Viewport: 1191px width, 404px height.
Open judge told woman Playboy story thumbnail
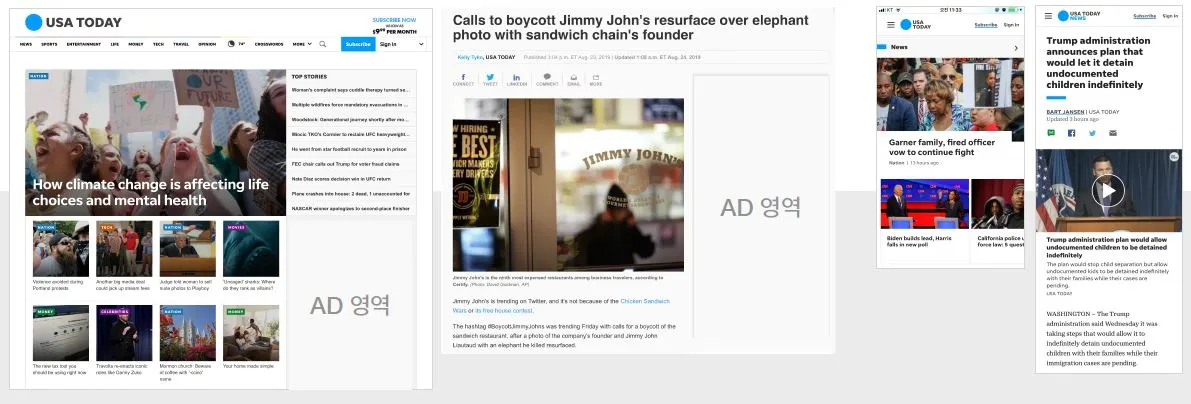click(188, 249)
